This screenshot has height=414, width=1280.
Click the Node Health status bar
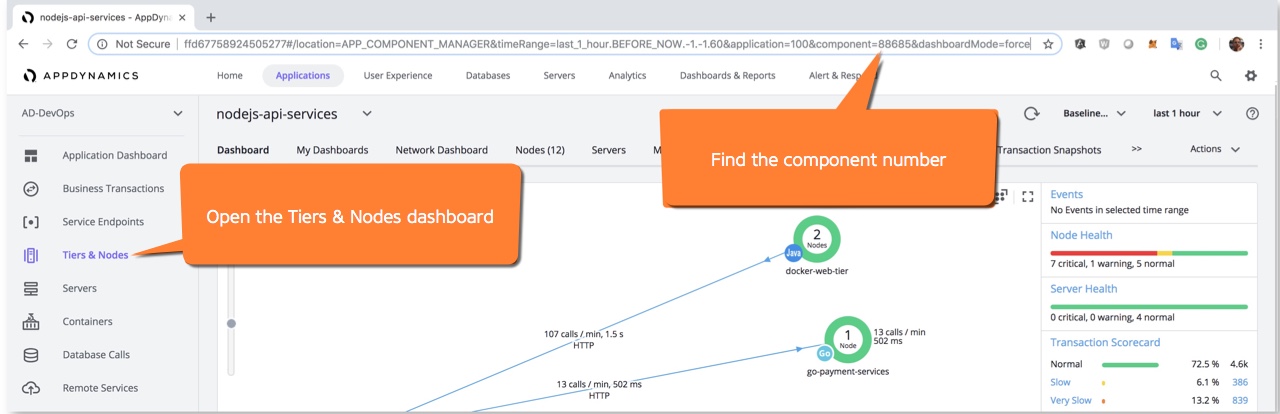(1149, 253)
